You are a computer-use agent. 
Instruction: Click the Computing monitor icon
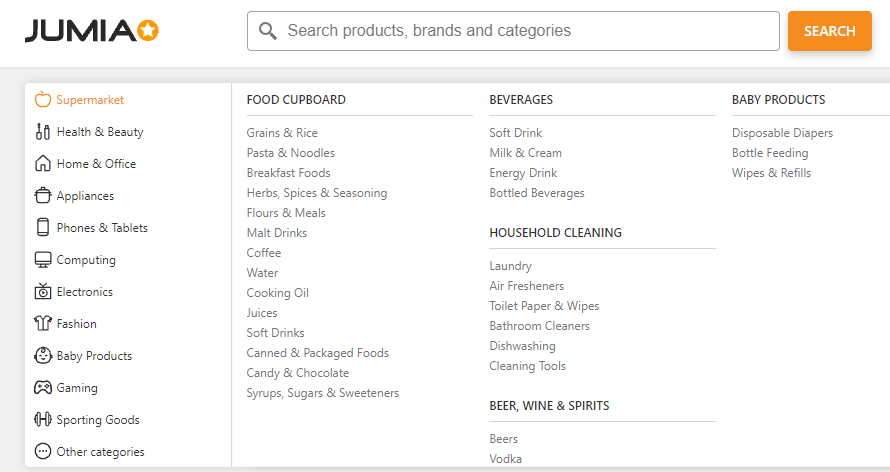point(42,260)
